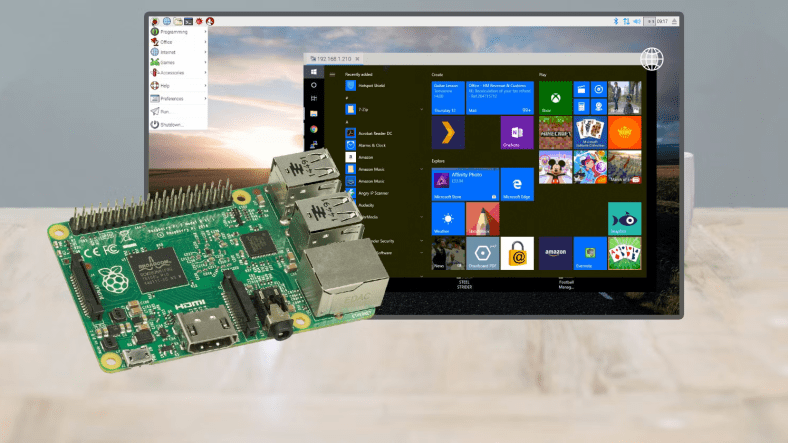Open the Microsoft Solitaire Collection tile
The width and height of the screenshot is (788, 443).
pos(590,133)
